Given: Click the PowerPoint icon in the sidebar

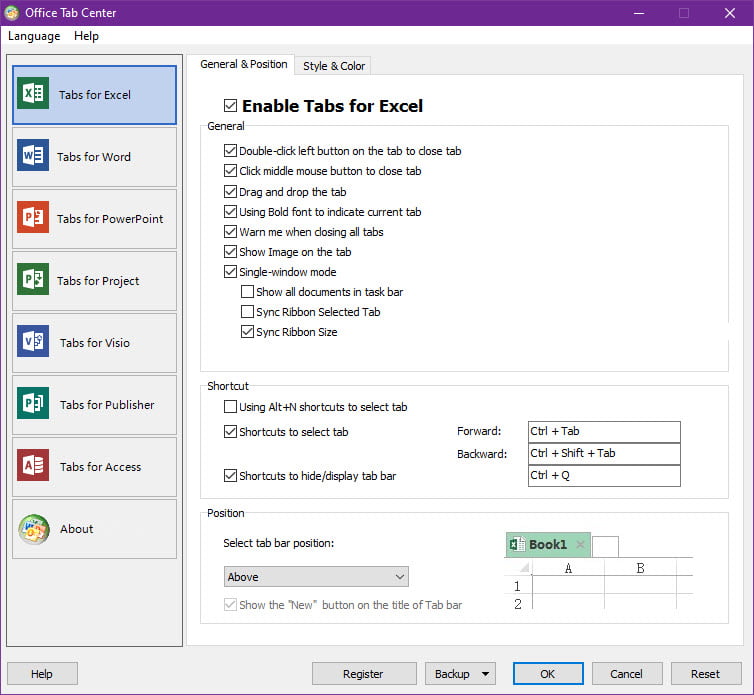Looking at the screenshot, I should (x=33, y=219).
